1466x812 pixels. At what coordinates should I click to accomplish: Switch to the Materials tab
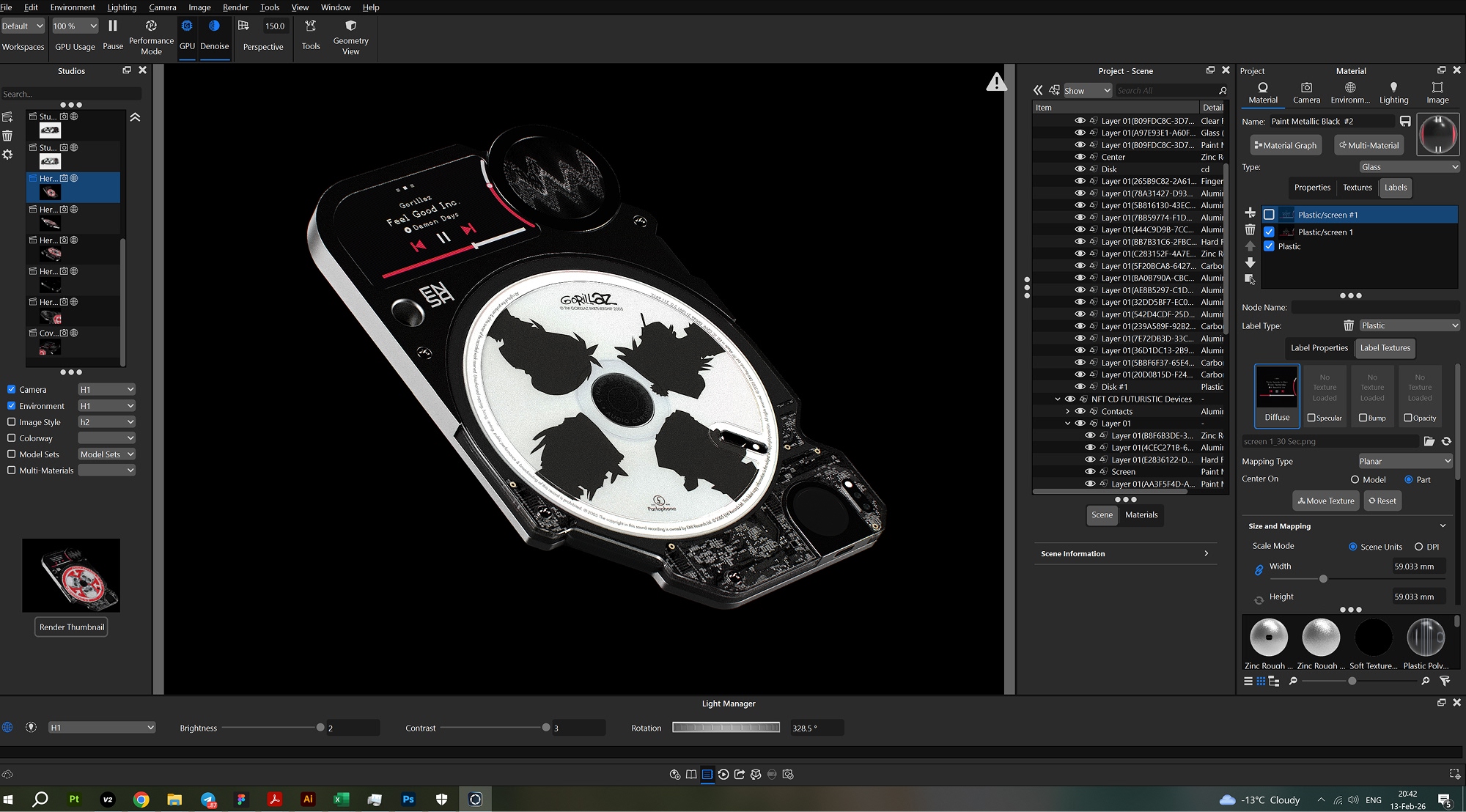click(1141, 515)
